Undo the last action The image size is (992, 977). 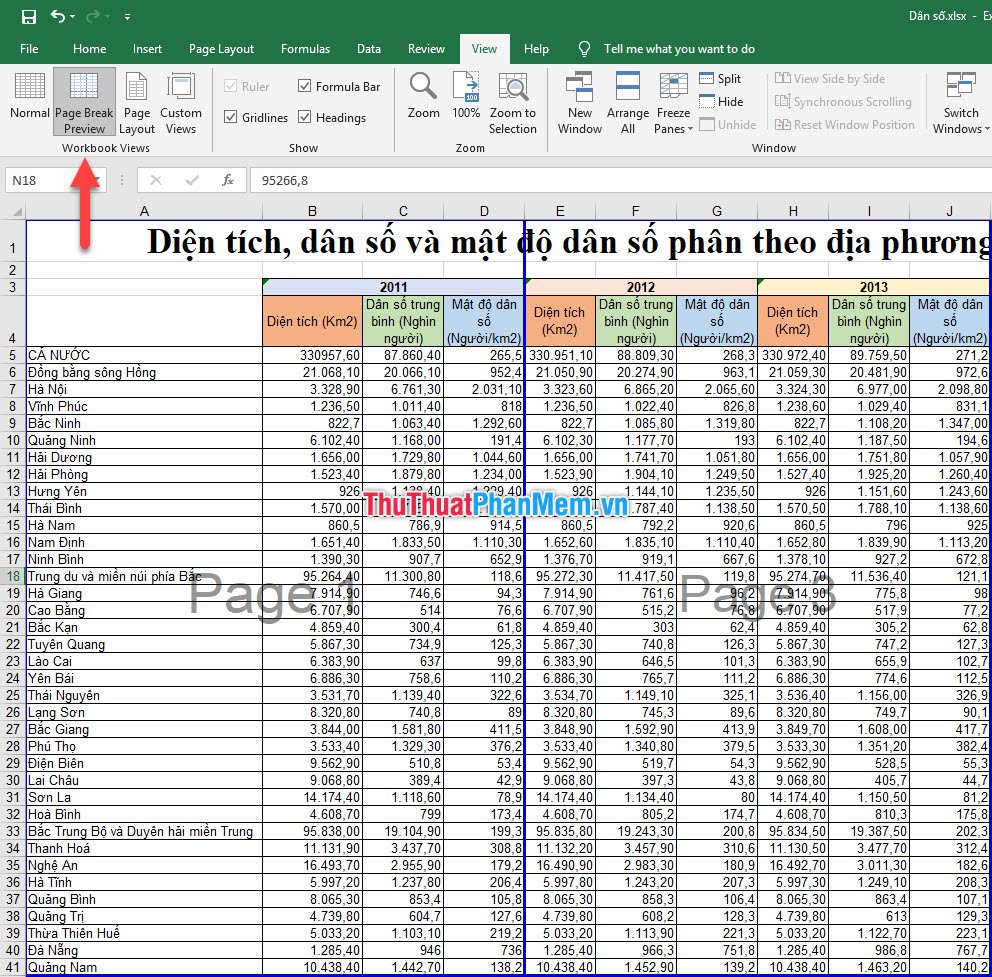[x=58, y=16]
